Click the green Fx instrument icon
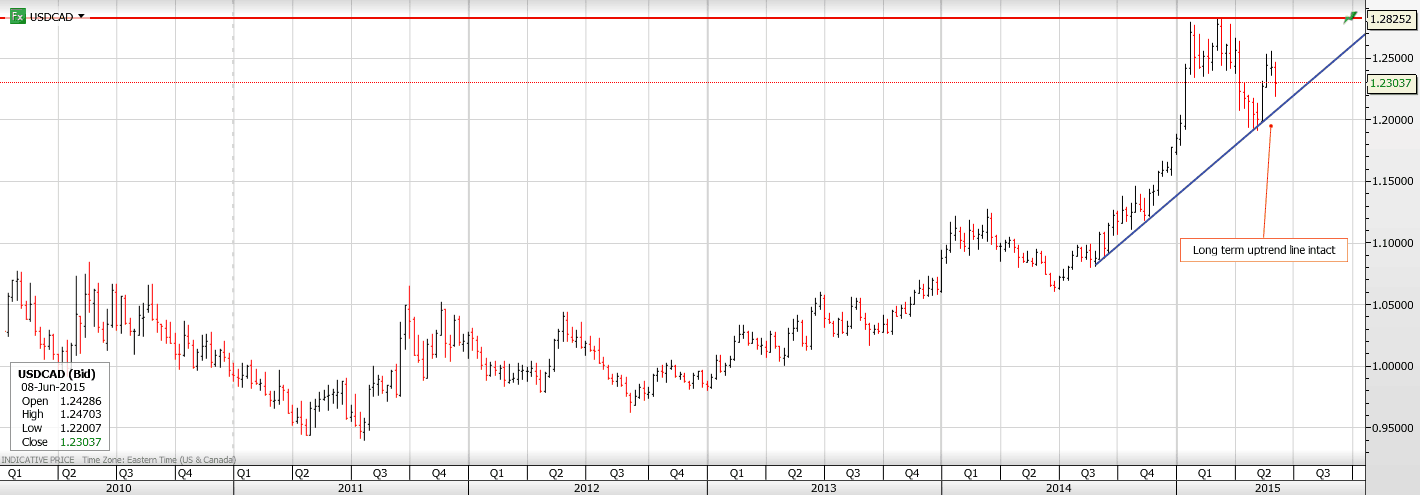 (x=17, y=17)
